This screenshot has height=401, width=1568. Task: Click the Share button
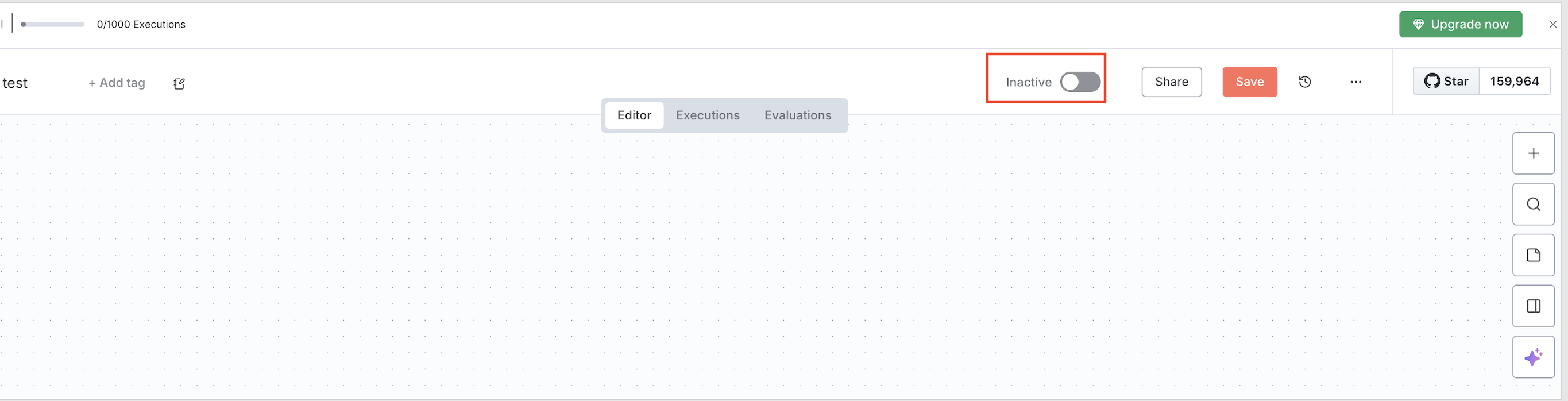[x=1171, y=82]
